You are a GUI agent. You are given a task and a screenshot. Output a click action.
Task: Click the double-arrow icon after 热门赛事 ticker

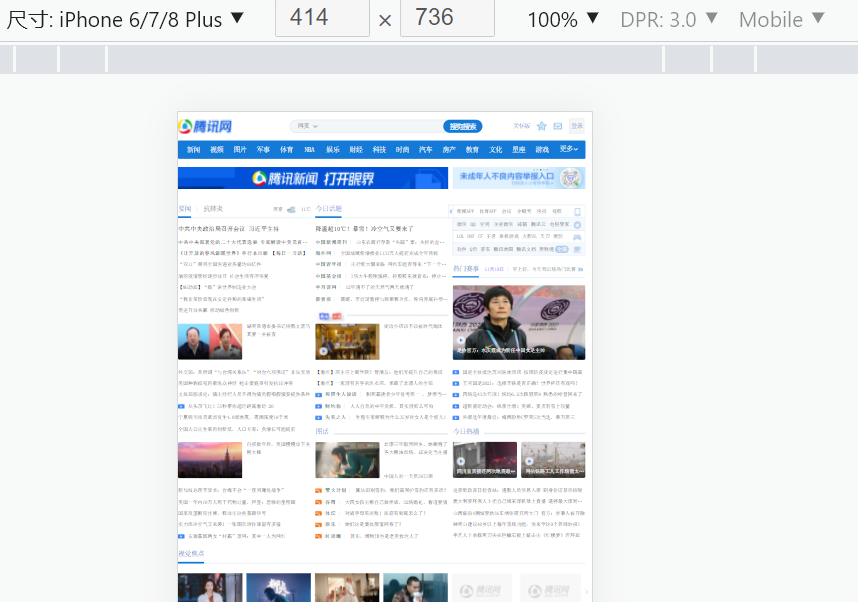(x=581, y=269)
